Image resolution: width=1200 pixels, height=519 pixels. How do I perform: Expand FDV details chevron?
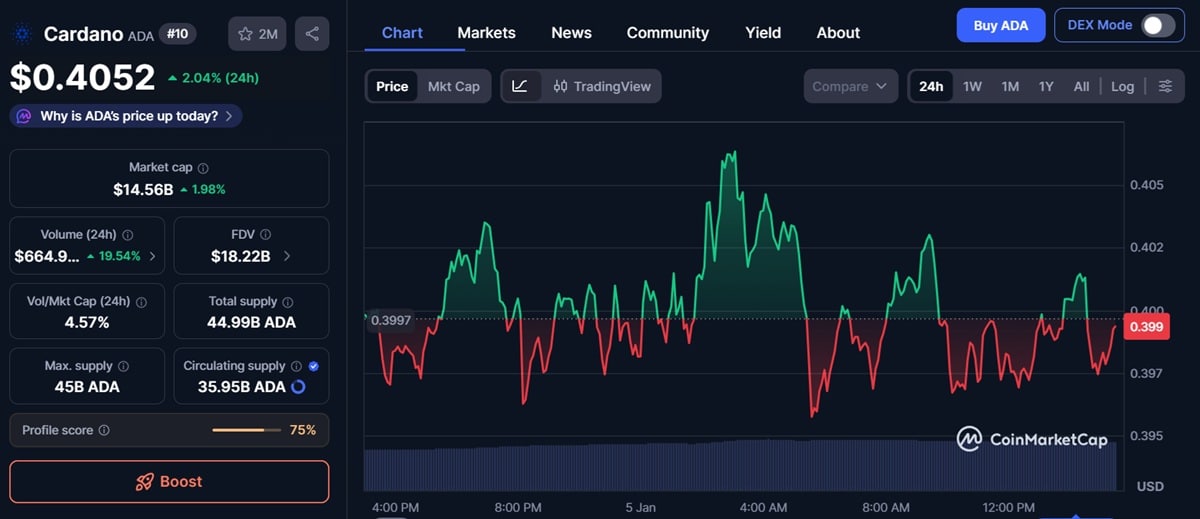pyautogui.click(x=287, y=256)
